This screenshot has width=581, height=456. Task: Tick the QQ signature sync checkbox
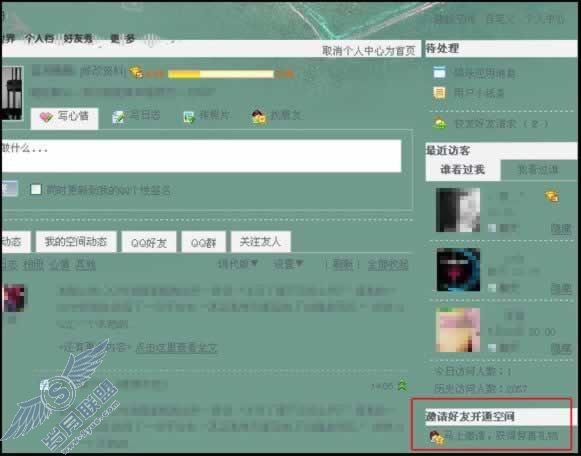point(36,190)
